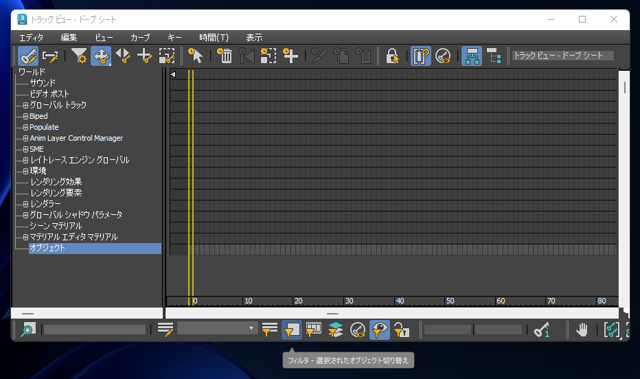
Task: Choose the Select Time tool
Action: (x=195, y=56)
